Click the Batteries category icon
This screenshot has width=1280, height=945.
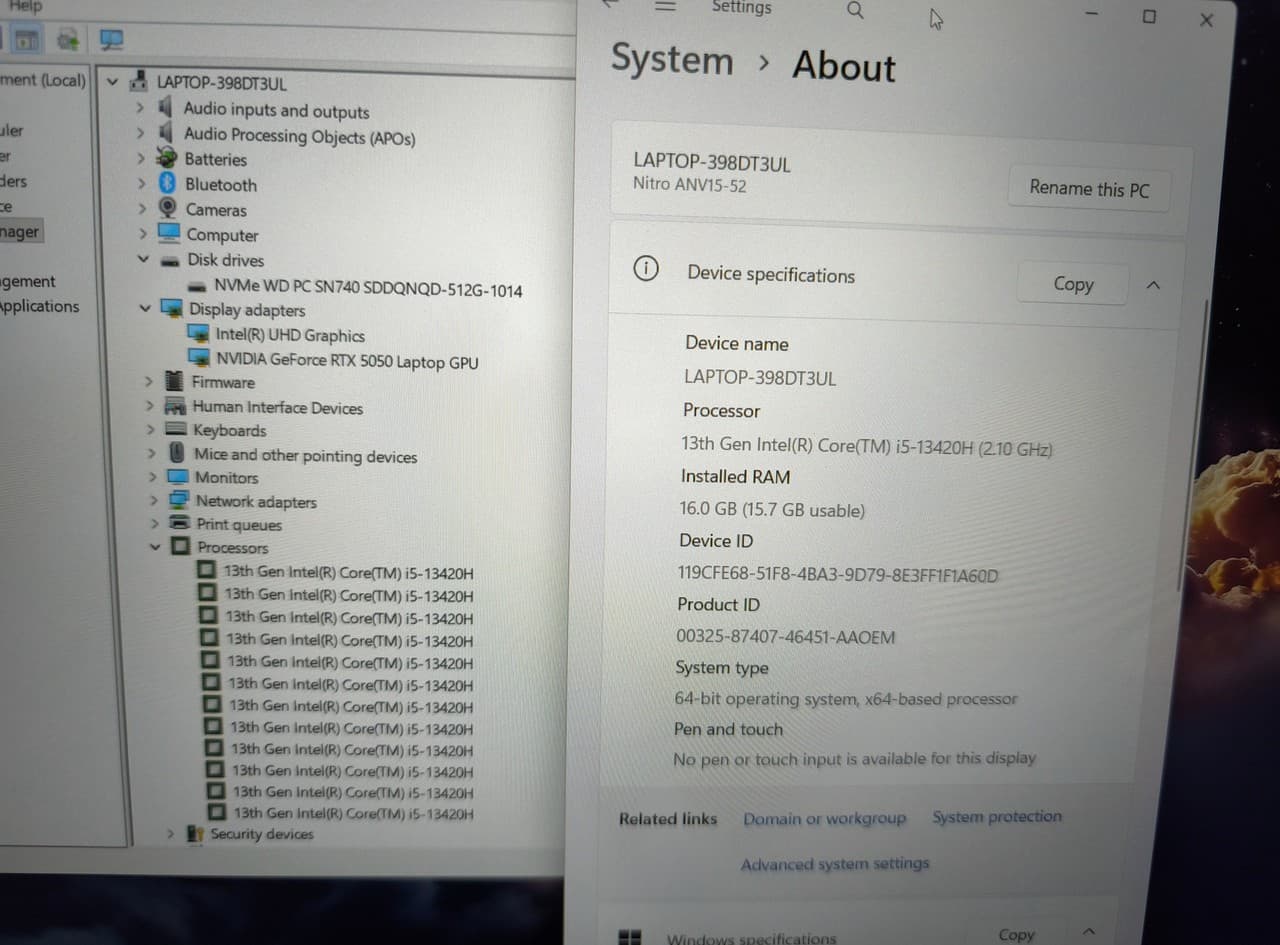click(x=167, y=158)
